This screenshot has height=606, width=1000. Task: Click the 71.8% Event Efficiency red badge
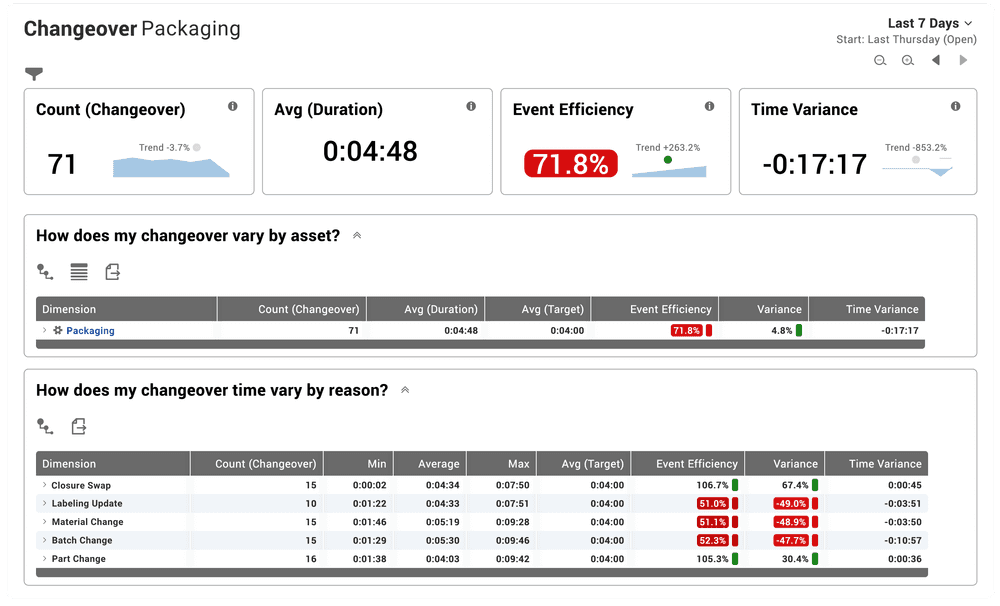571,164
